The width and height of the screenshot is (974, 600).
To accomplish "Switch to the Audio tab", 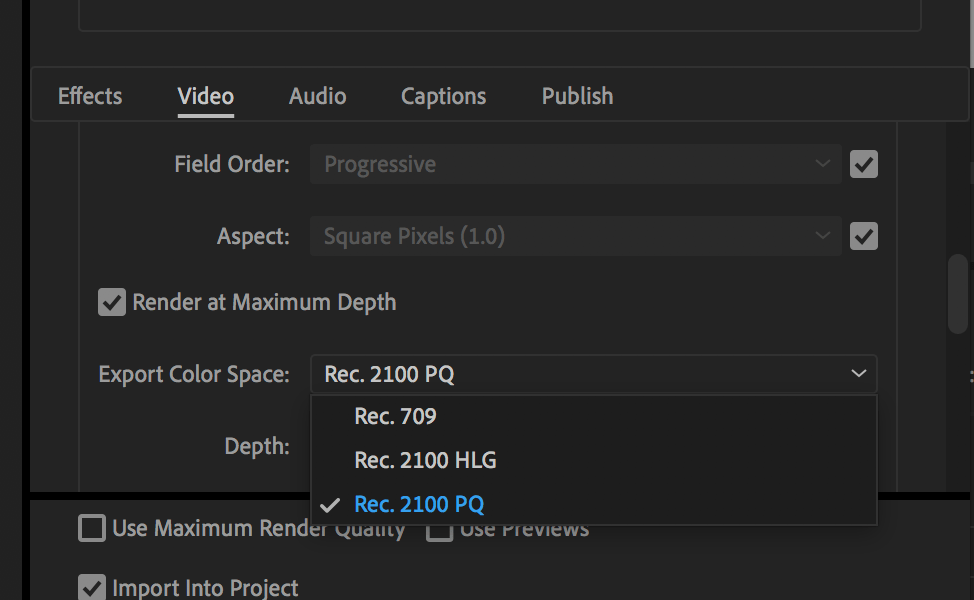I will (x=317, y=96).
